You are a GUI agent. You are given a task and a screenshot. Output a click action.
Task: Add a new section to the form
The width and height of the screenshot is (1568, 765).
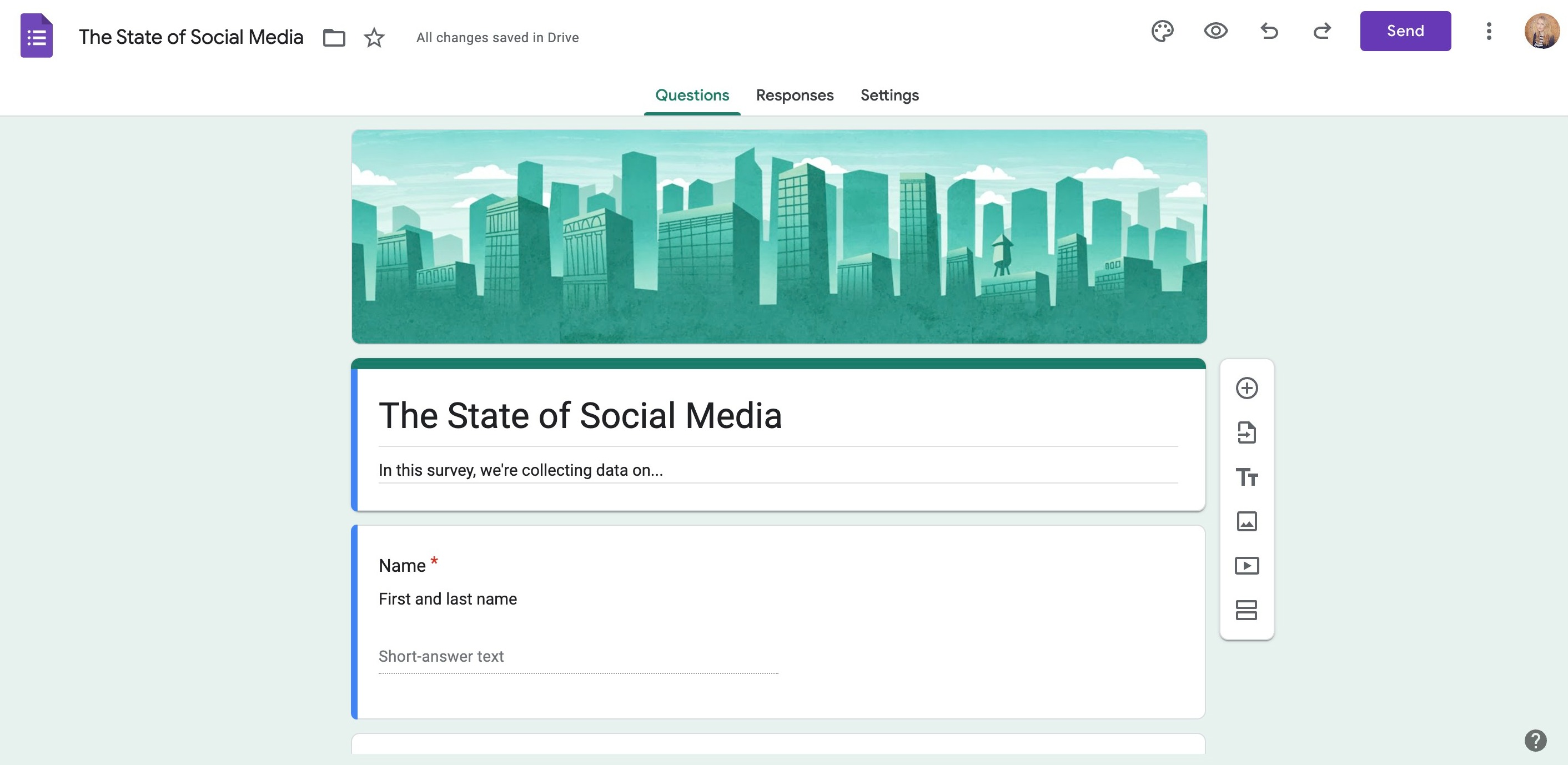pos(1246,611)
